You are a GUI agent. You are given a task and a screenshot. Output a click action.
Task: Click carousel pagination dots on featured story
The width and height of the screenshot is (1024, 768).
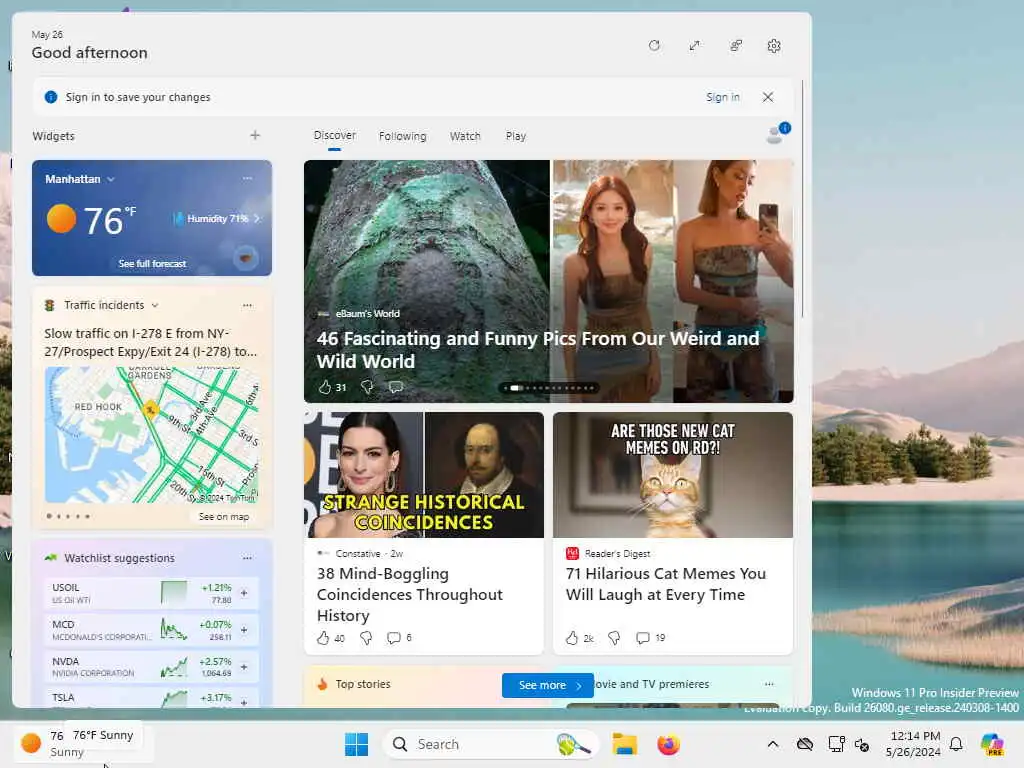point(549,388)
